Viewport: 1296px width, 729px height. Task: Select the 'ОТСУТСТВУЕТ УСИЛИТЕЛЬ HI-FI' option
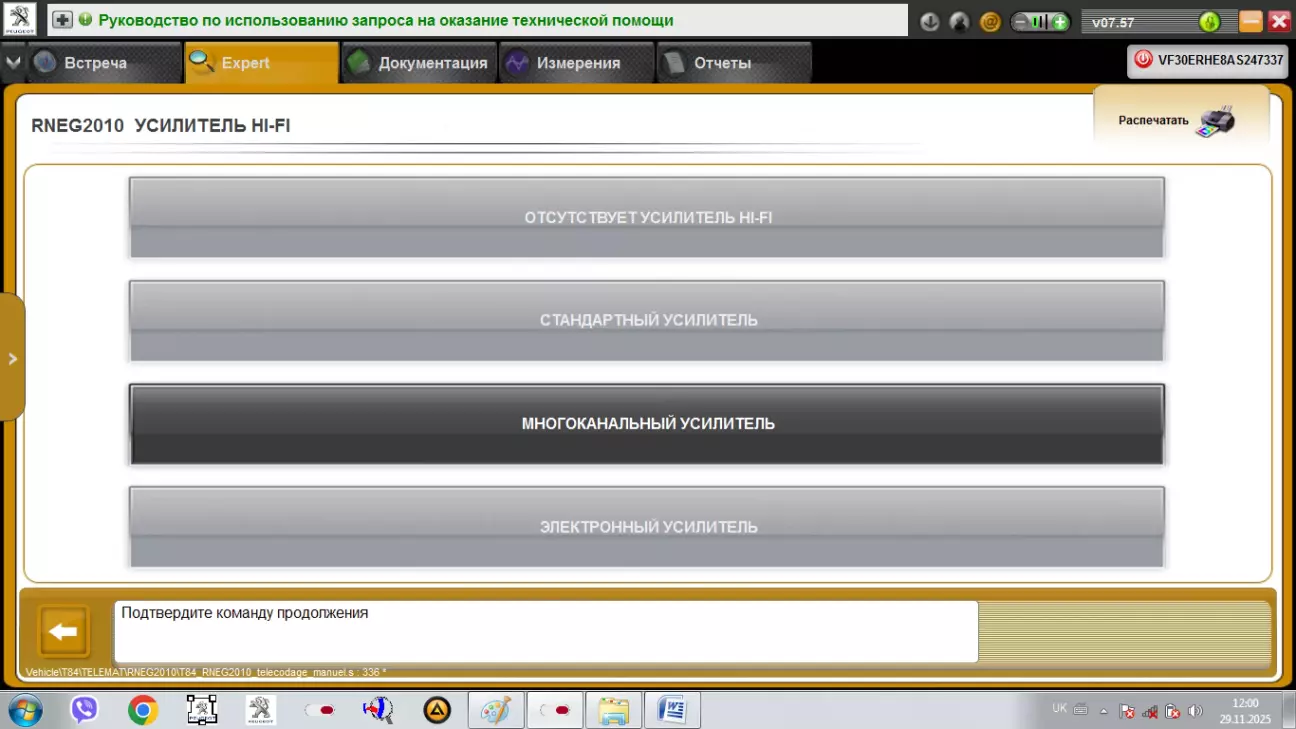647,217
